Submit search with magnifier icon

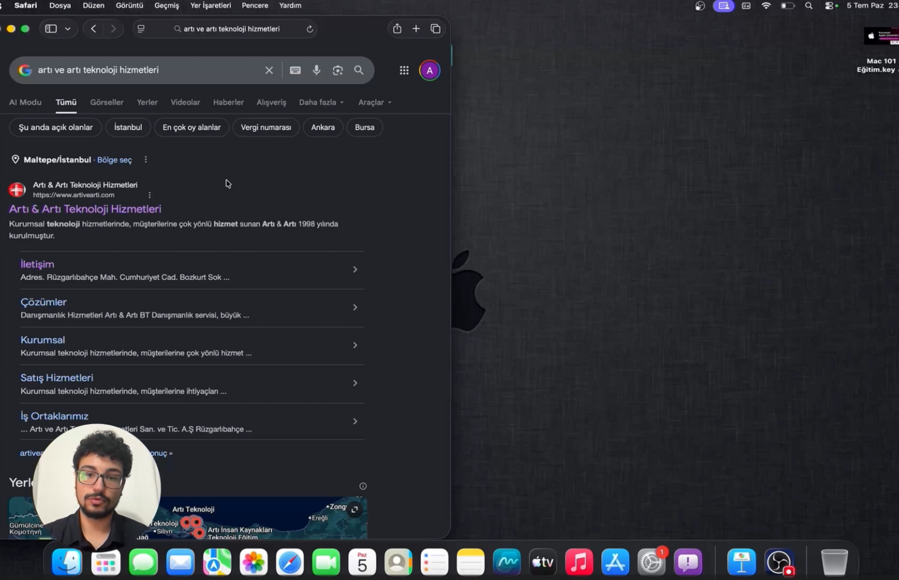[x=359, y=70]
